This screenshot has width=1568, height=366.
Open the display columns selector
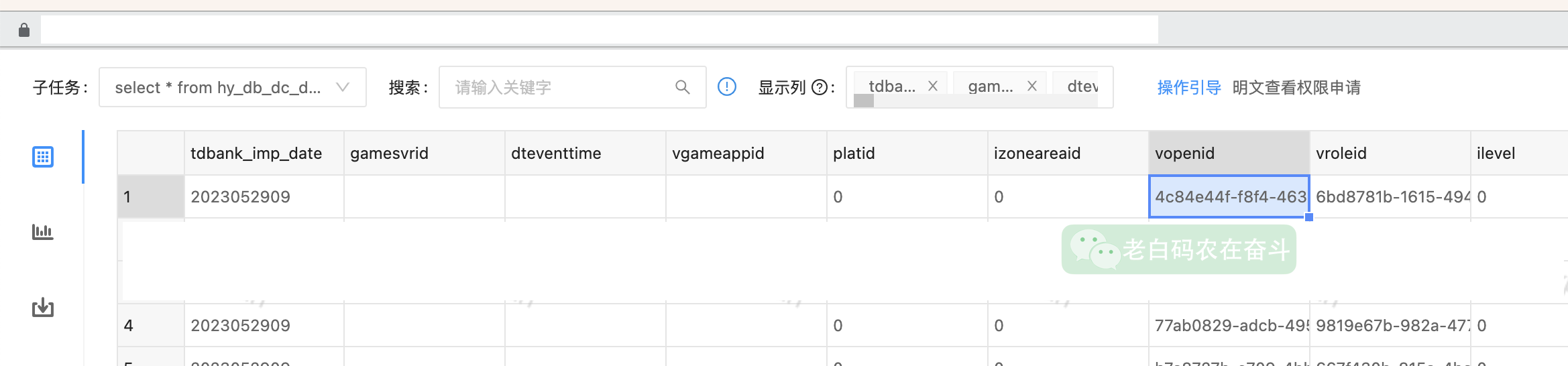click(980, 87)
